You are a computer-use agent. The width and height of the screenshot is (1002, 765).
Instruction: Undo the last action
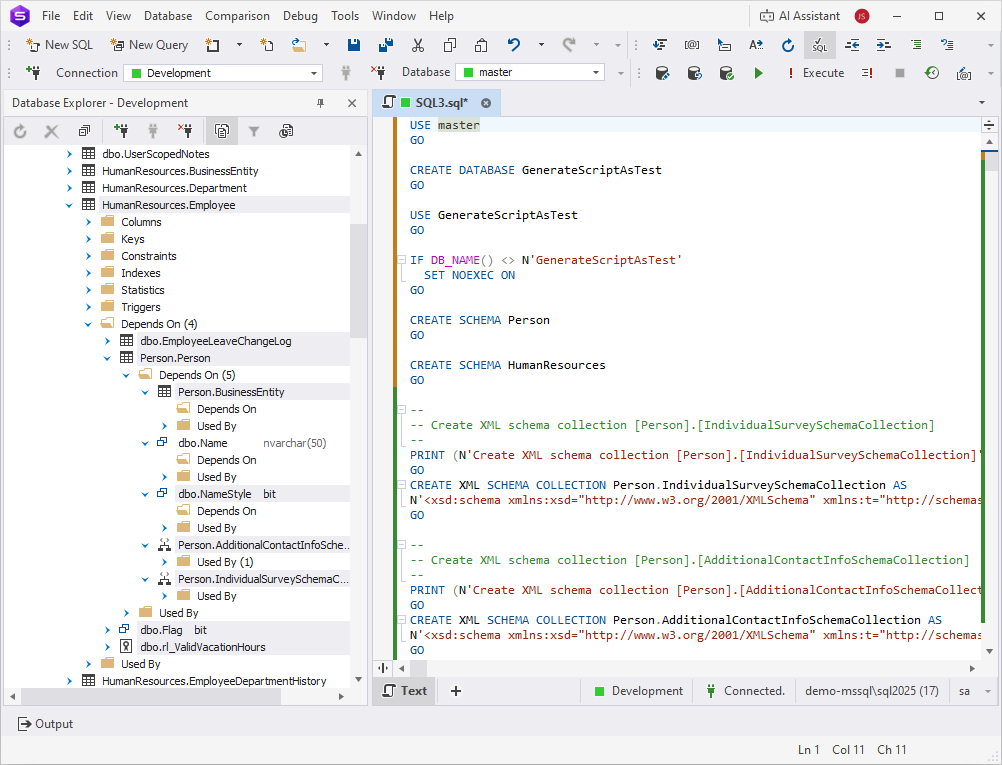click(514, 45)
